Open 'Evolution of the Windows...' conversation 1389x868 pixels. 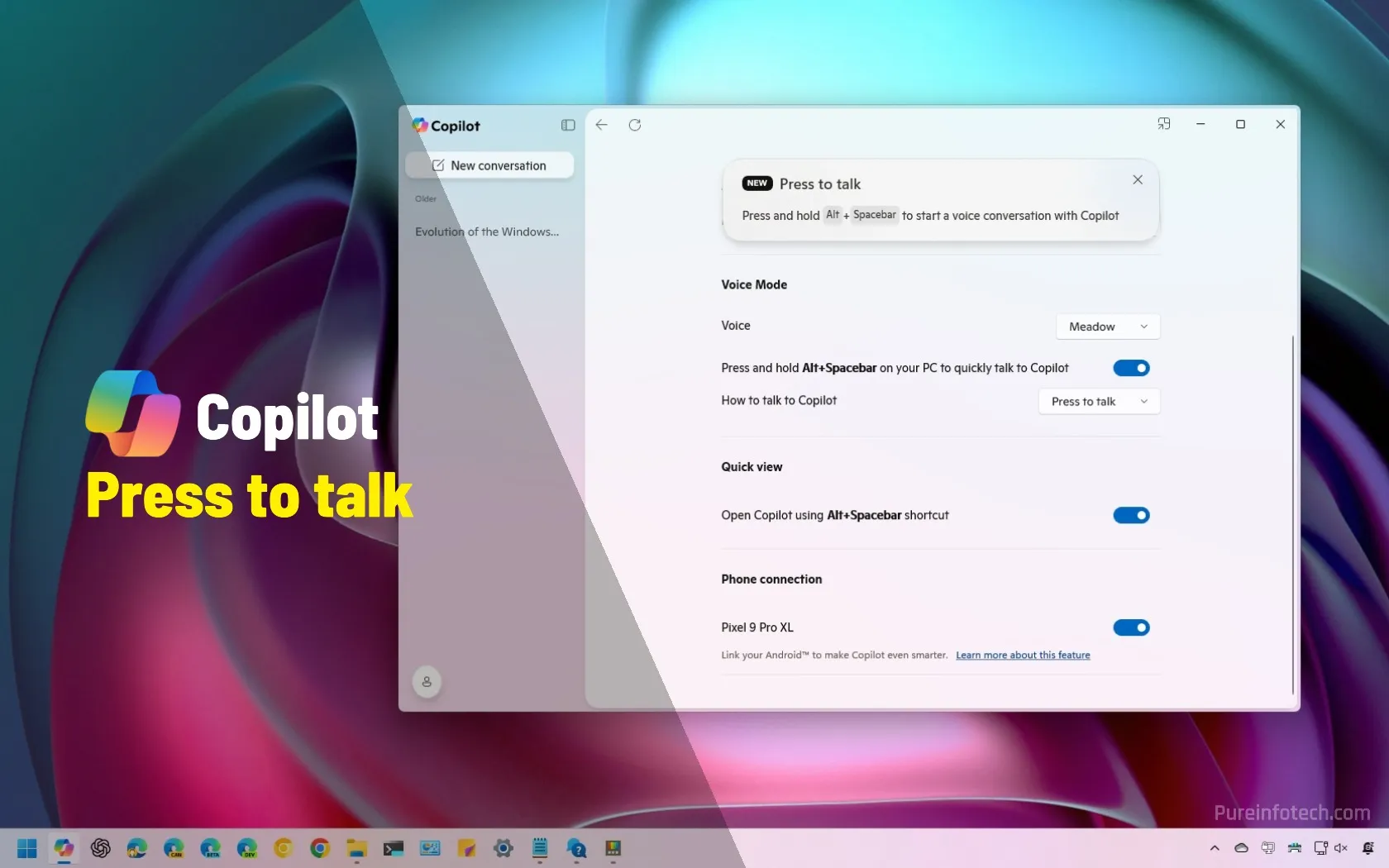click(x=487, y=232)
